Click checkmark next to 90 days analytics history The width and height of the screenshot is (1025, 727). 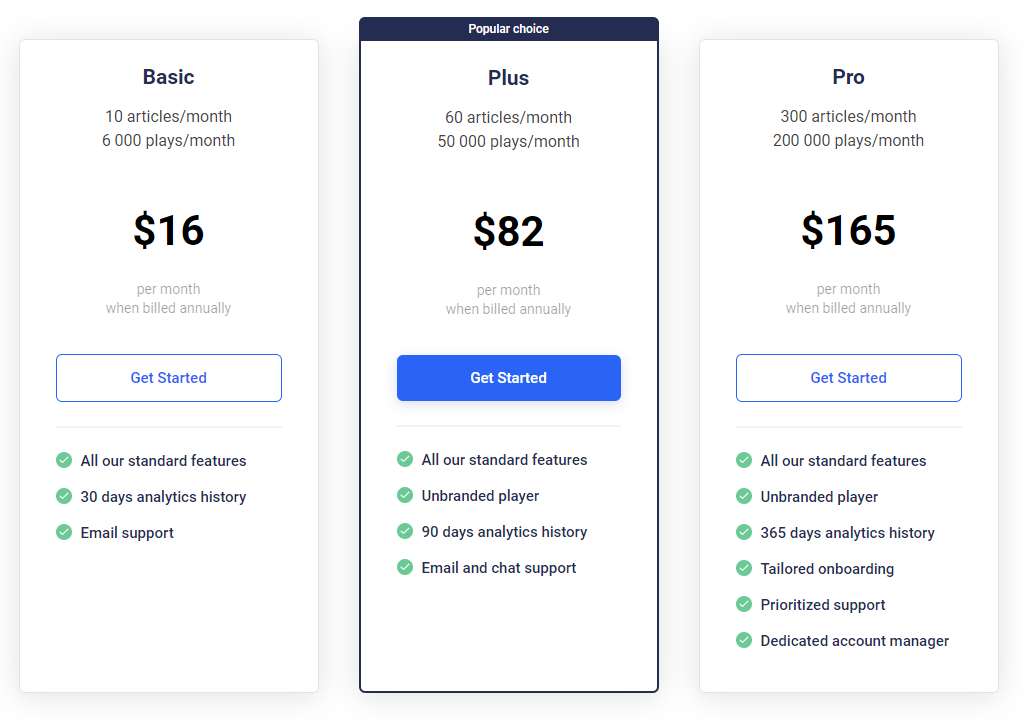click(x=405, y=531)
